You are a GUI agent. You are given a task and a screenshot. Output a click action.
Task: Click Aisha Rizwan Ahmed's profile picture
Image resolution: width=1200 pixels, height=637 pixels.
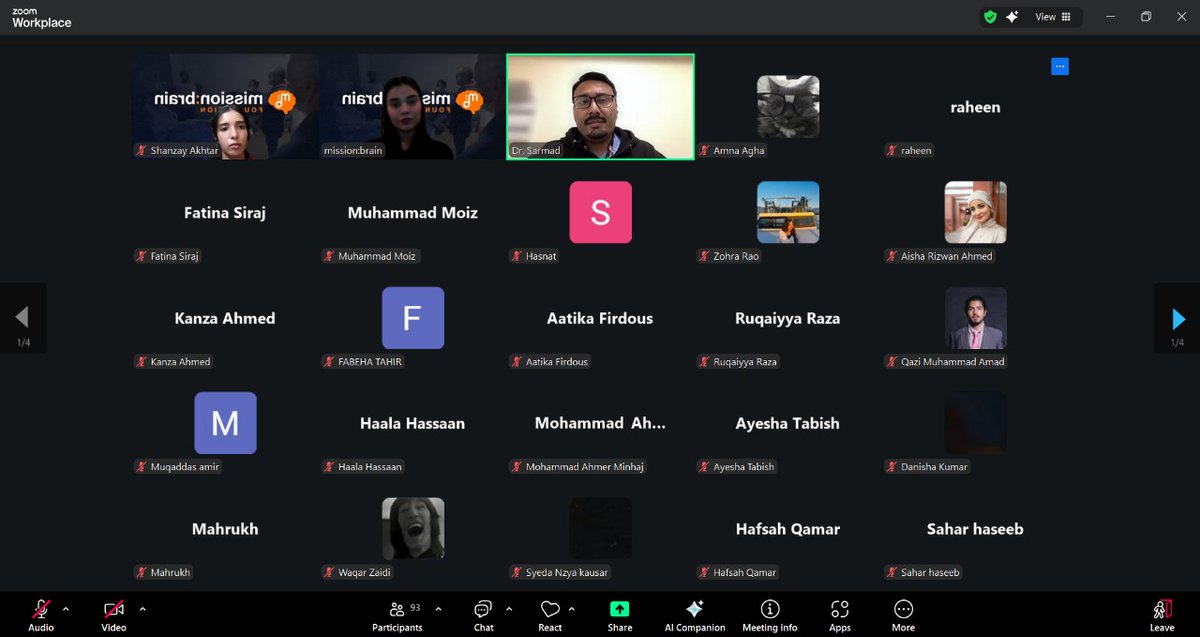point(975,212)
